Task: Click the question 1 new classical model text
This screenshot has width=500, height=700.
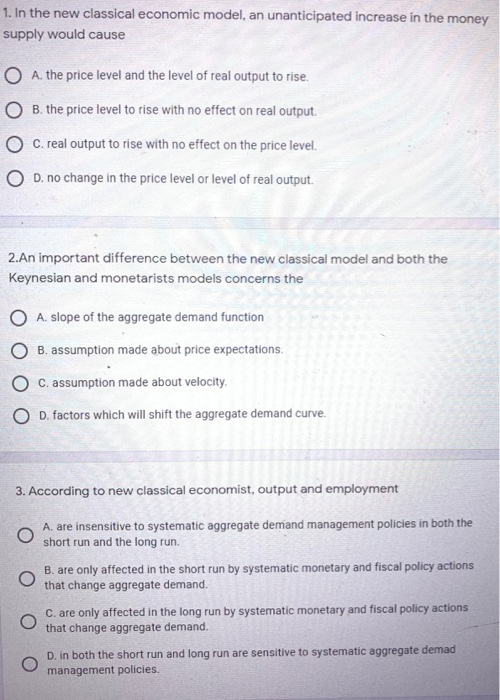Action: pyautogui.click(x=245, y=24)
